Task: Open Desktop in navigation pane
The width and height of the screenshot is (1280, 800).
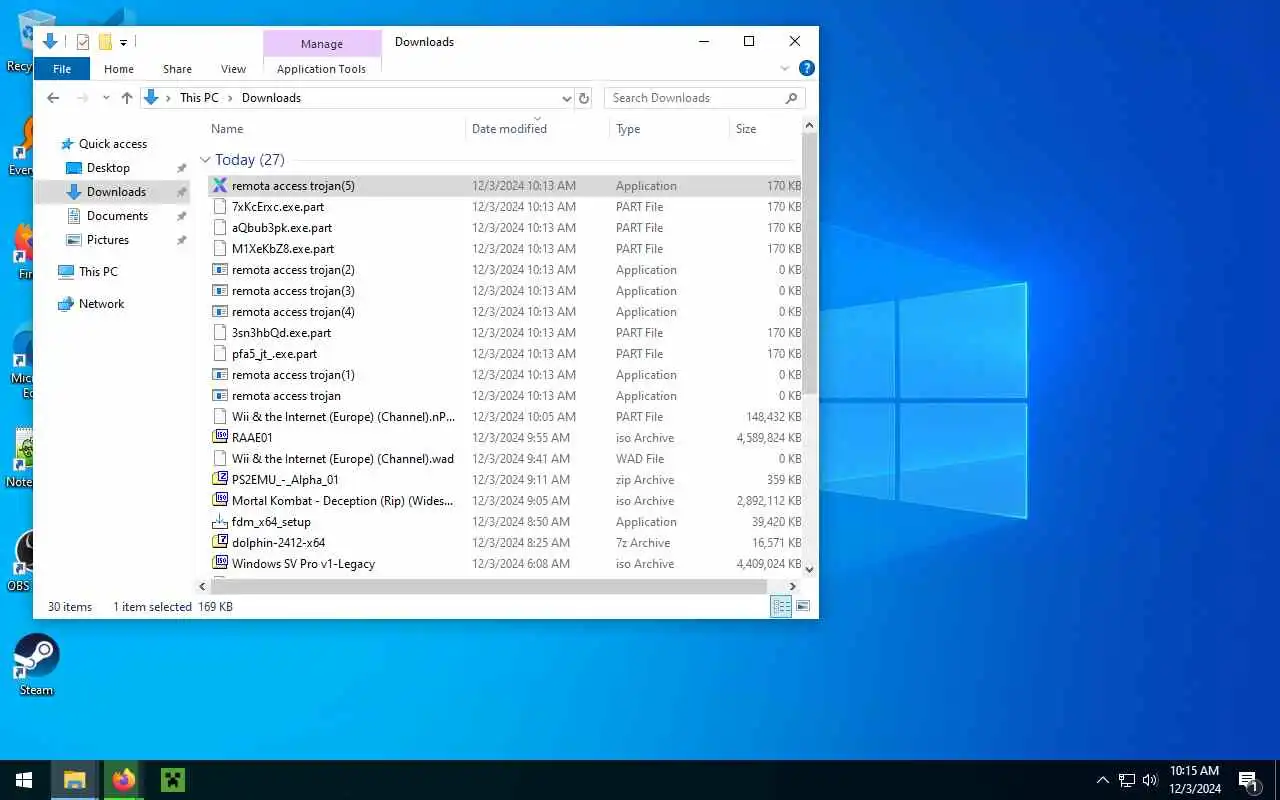Action: click(108, 168)
